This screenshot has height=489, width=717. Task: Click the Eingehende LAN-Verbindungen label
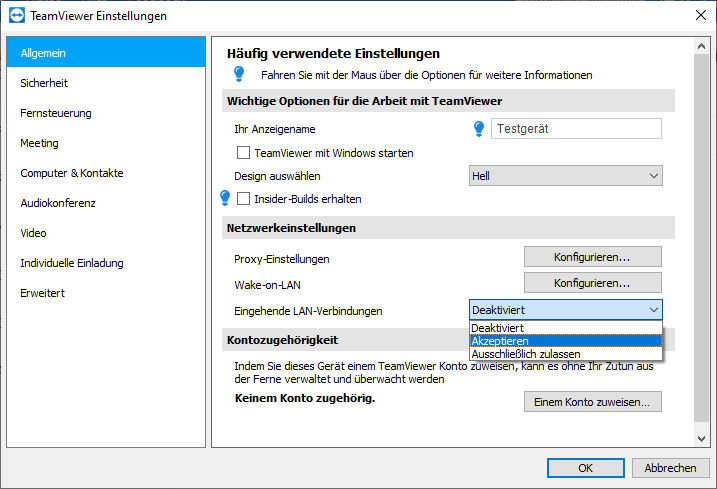[x=308, y=311]
